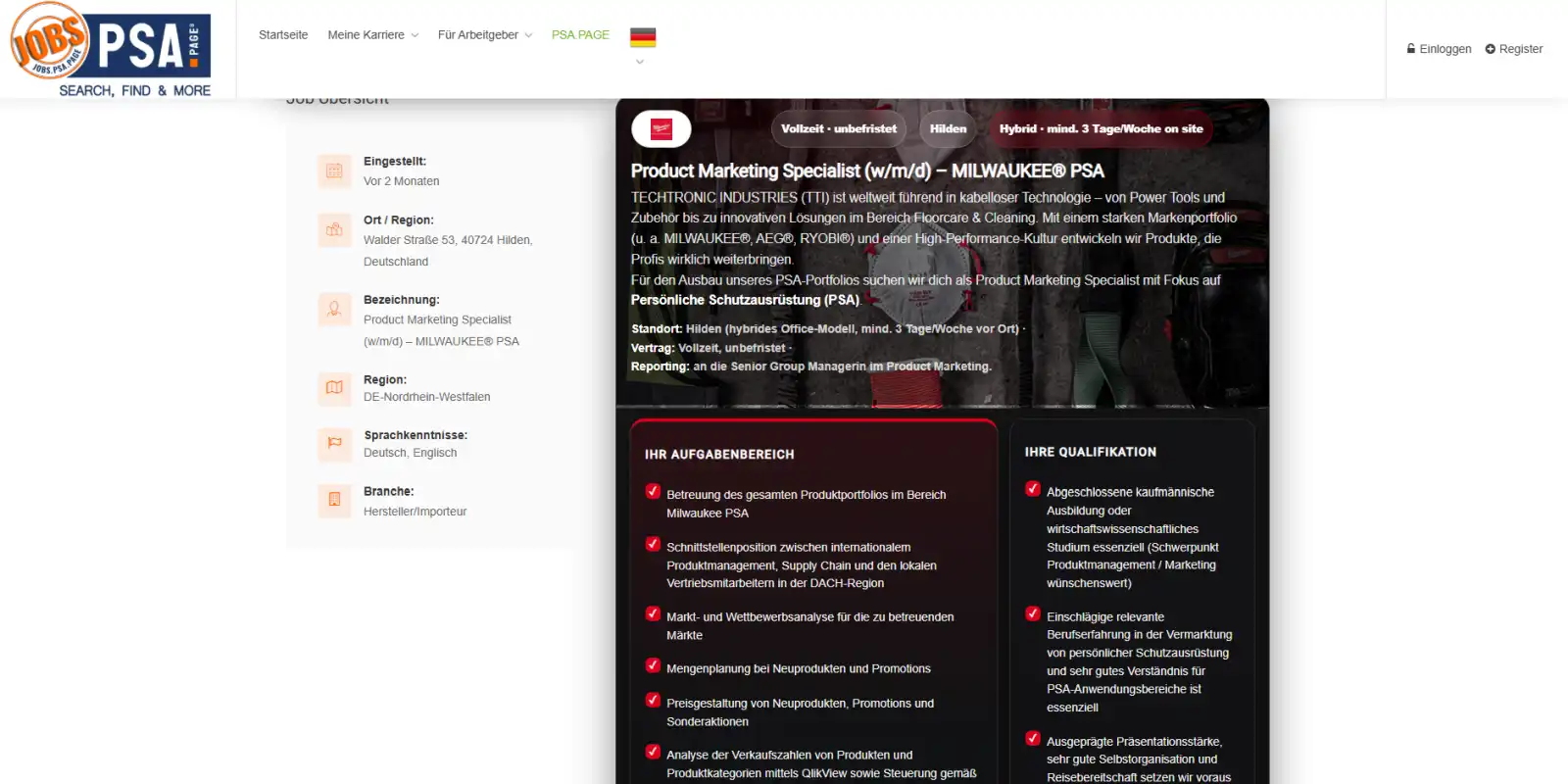Open the Startseite menu item
The image size is (1568, 784).
click(x=283, y=35)
